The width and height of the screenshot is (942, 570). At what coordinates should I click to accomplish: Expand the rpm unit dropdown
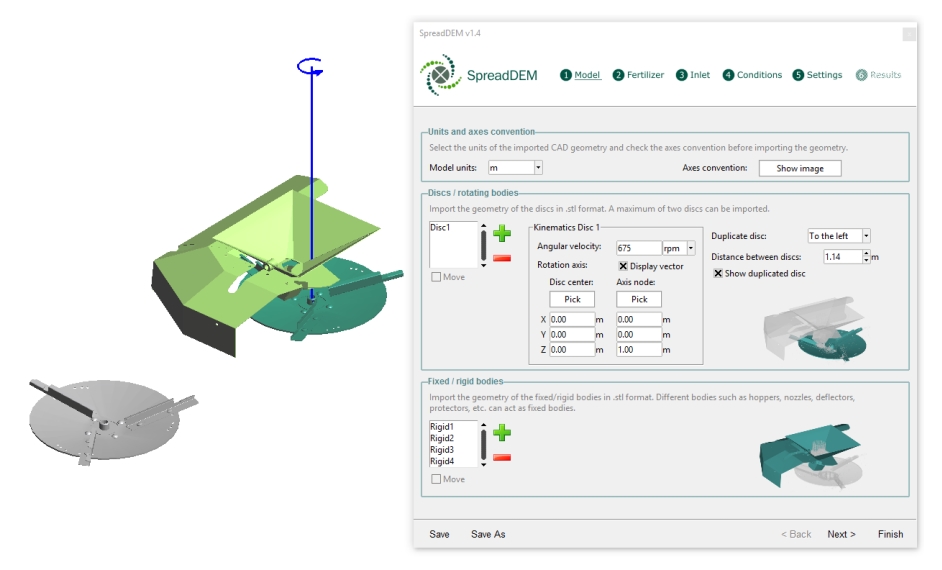coord(690,248)
